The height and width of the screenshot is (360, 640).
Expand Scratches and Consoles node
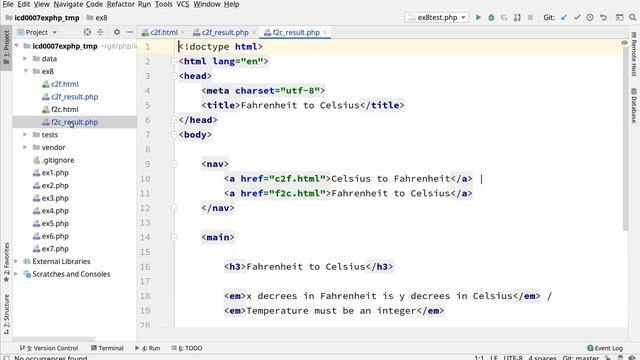click(16, 274)
